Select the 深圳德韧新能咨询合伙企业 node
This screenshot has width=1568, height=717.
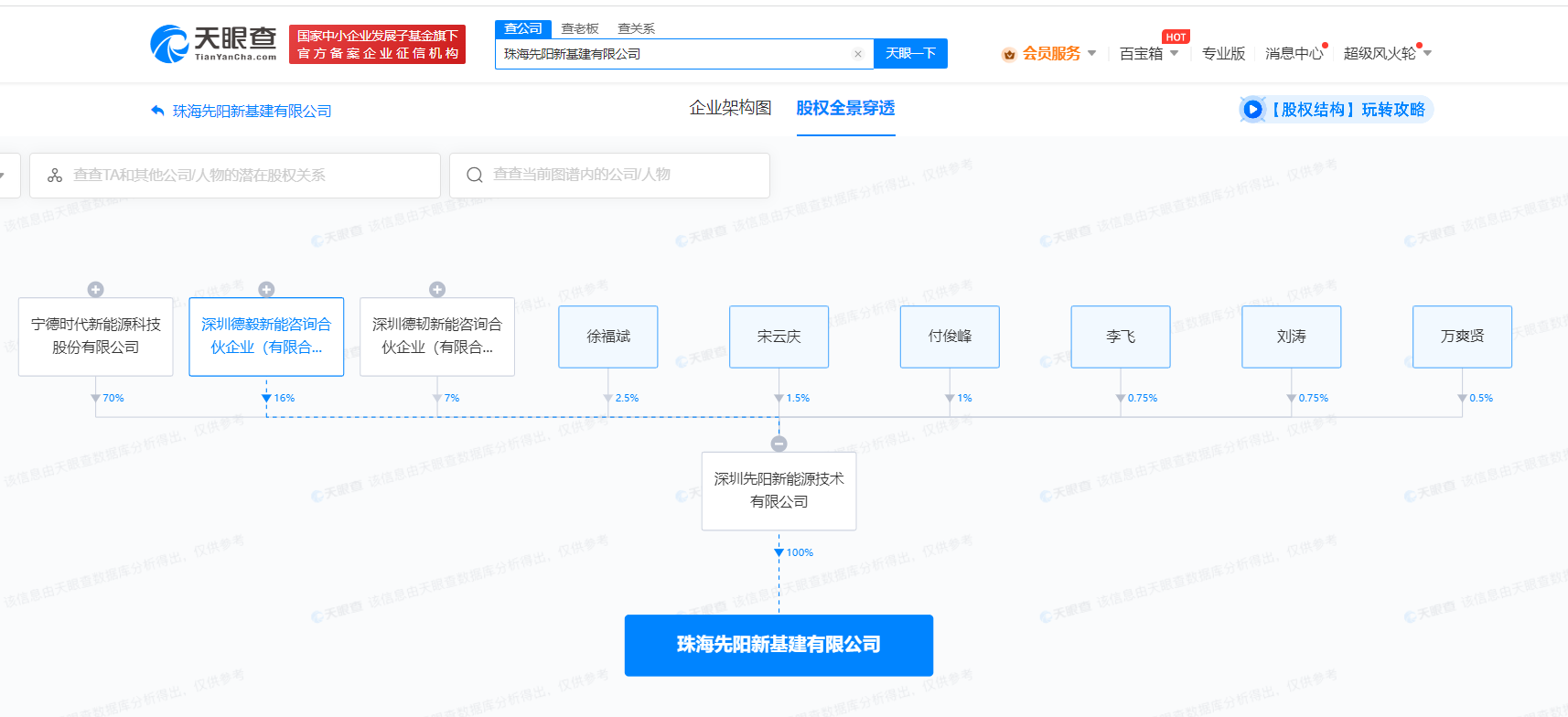point(437,337)
